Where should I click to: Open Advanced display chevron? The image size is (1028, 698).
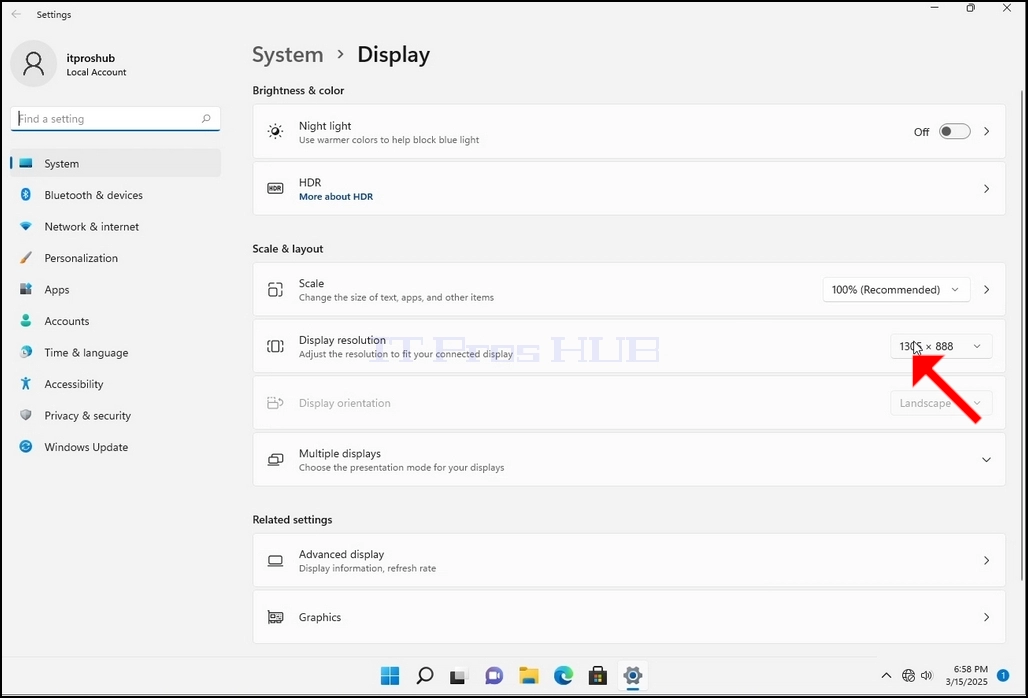pyautogui.click(x=986, y=560)
